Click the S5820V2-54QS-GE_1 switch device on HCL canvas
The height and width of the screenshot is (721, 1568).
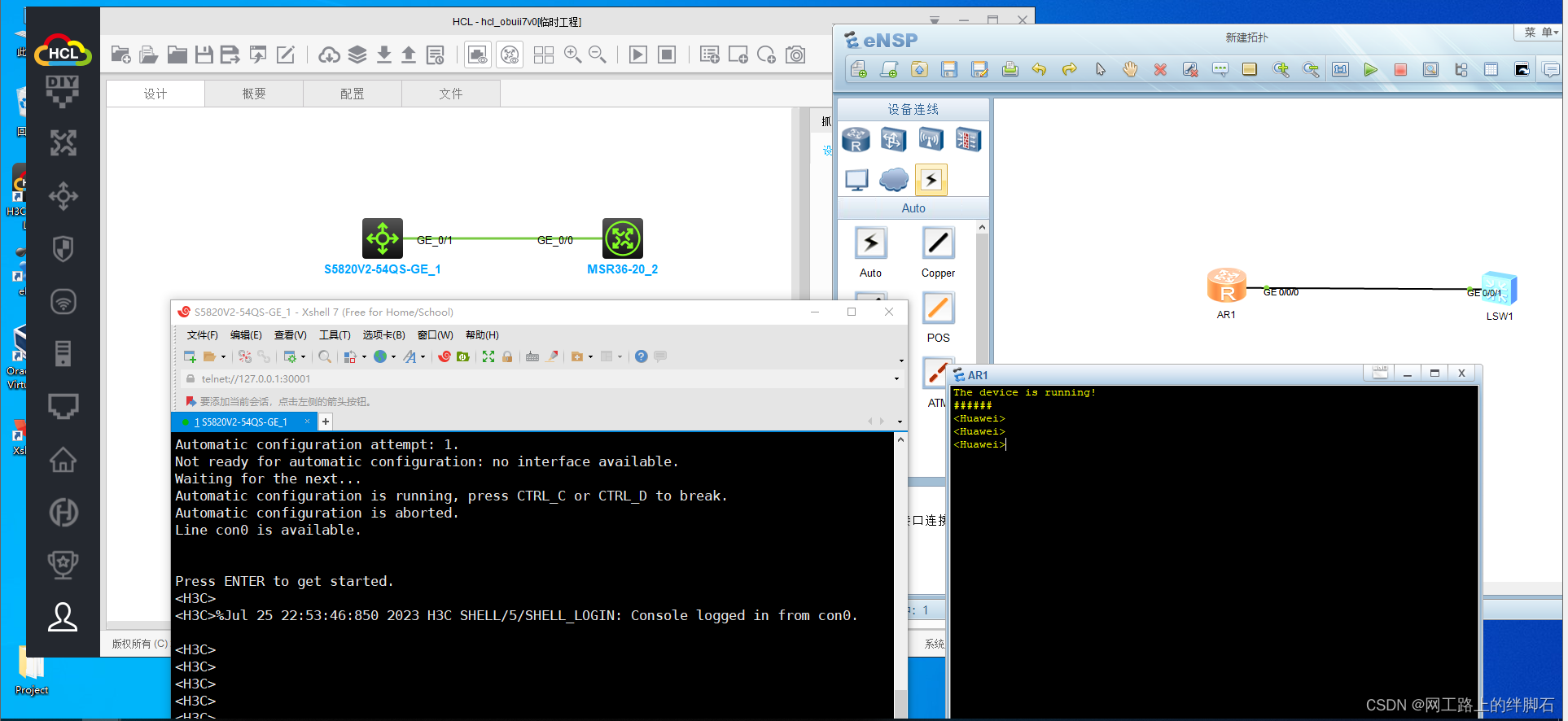383,238
